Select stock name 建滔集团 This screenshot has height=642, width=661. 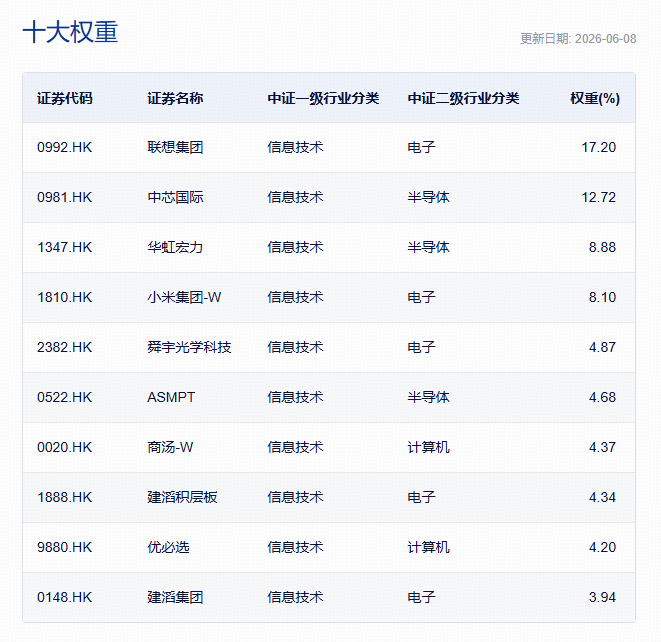point(175,597)
